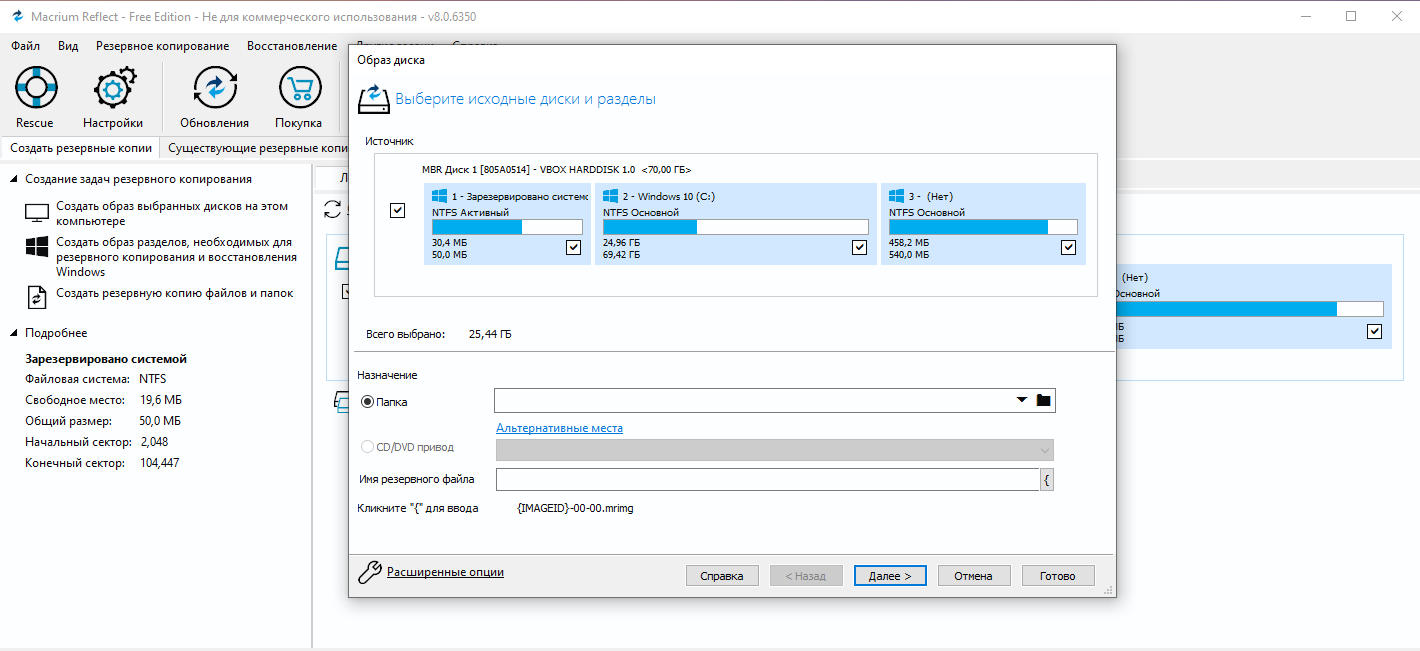
Task: Uncheck partition 2 Windows 10 (C:) checkbox
Action: pos(859,247)
